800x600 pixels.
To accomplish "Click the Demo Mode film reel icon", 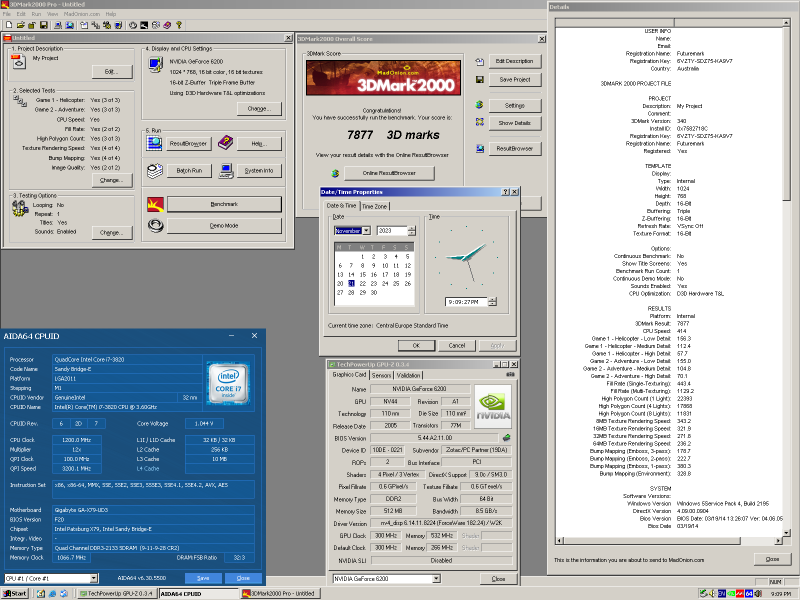I will coord(155,226).
